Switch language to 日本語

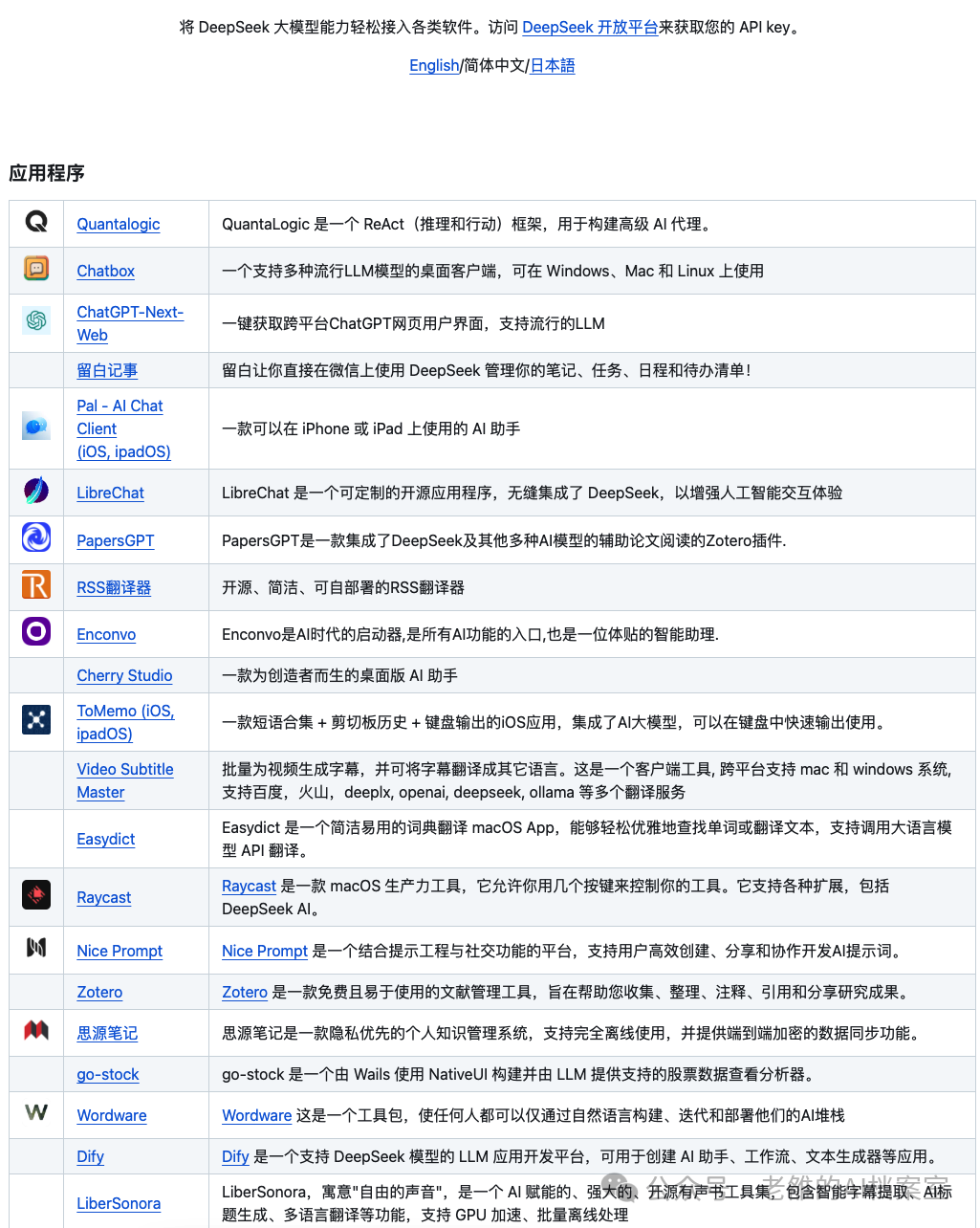pyautogui.click(x=553, y=65)
